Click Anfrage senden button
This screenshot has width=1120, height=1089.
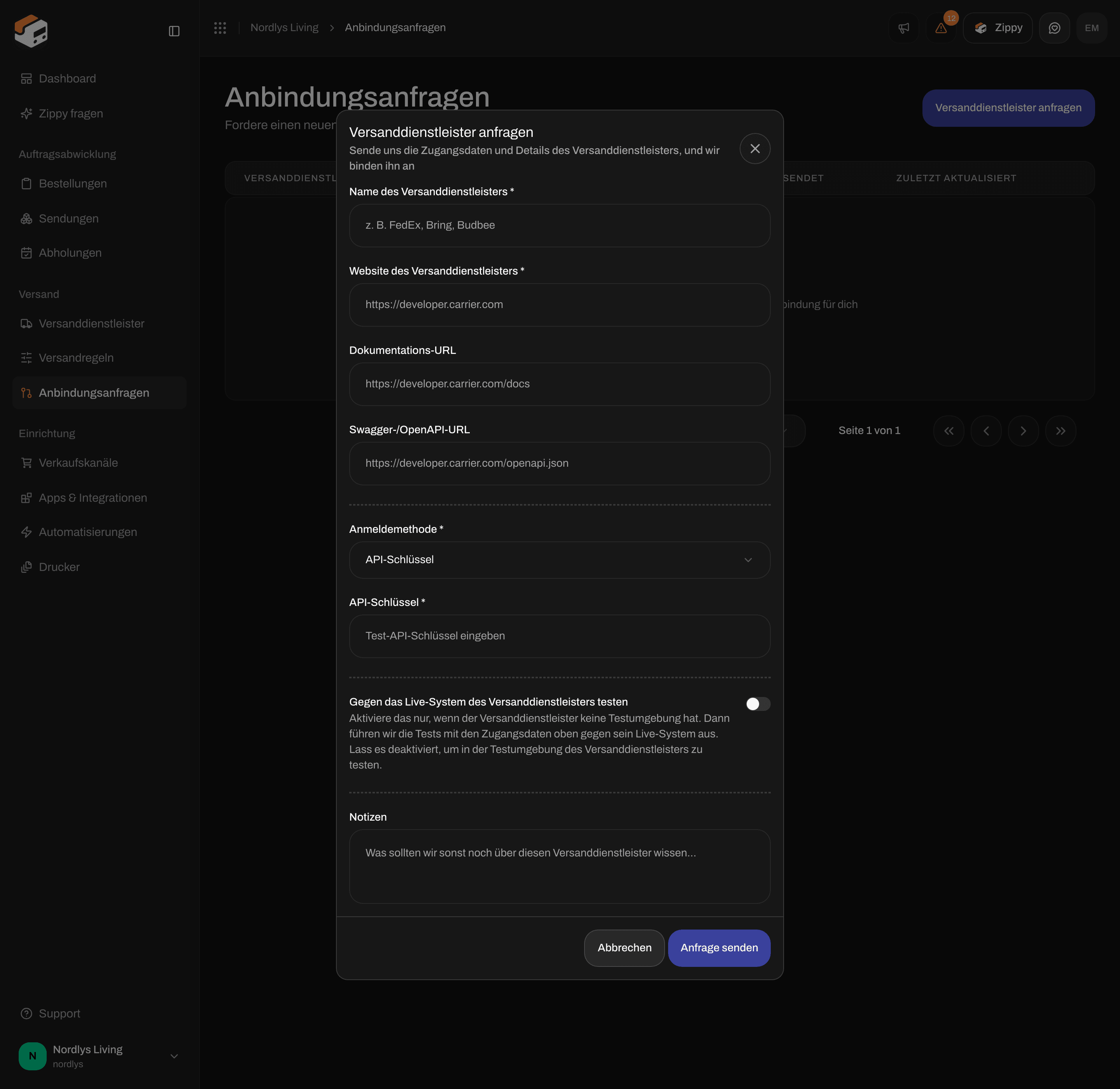(x=719, y=948)
